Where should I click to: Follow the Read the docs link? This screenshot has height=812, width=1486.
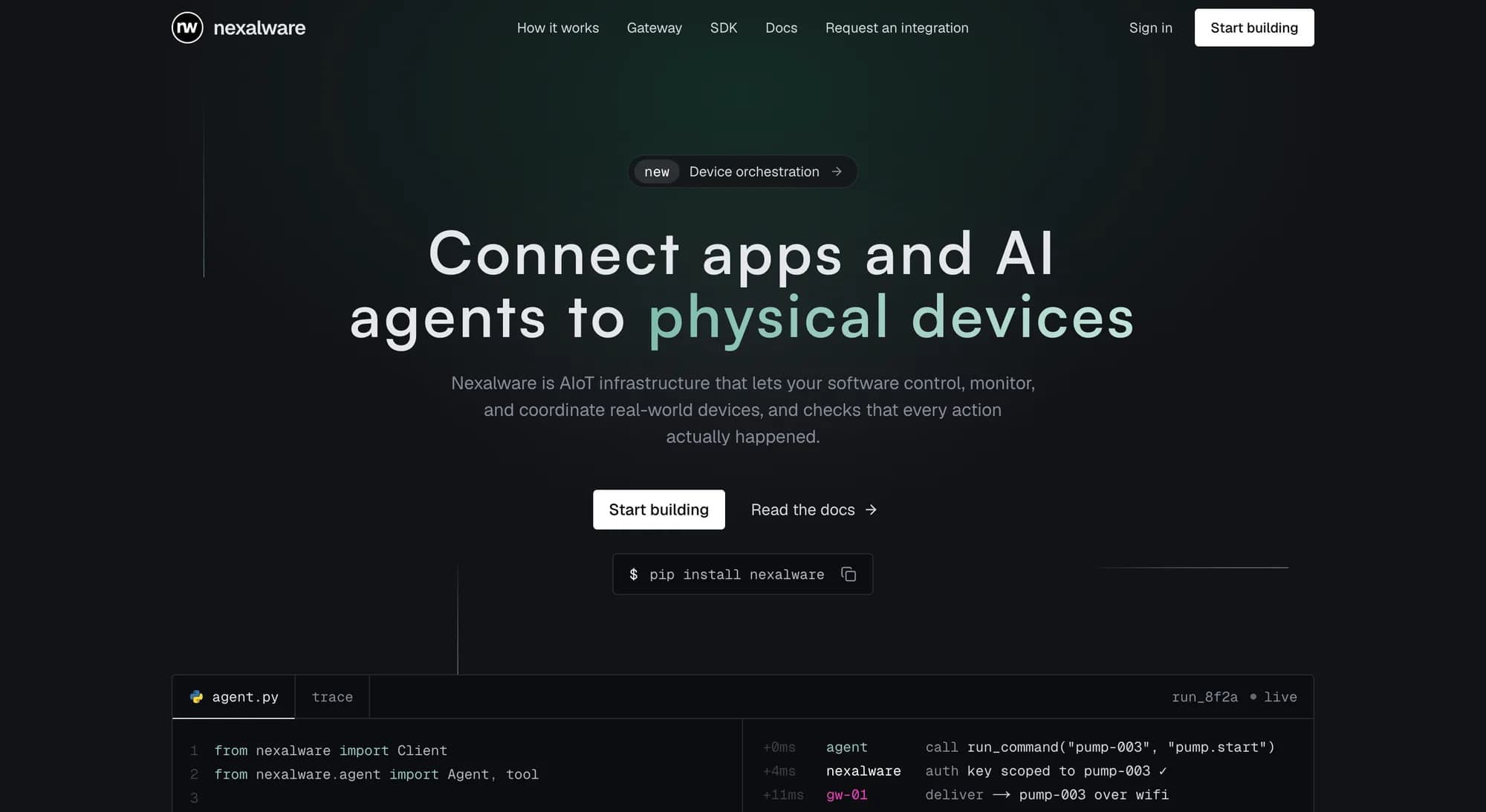point(814,510)
